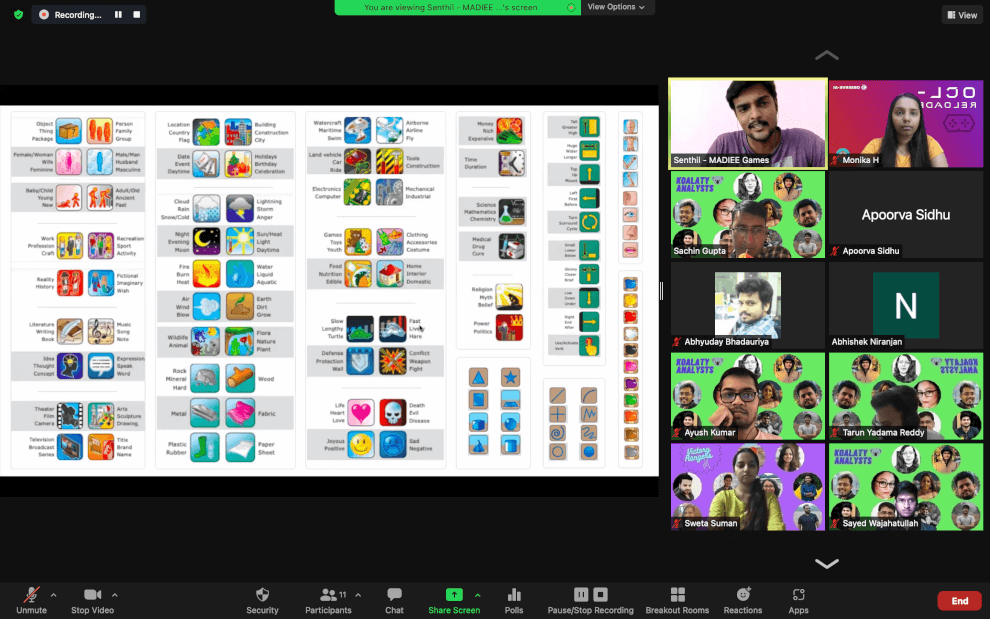The width and height of the screenshot is (990, 619).
Task: Open share options caret beside Share Screen
Action: 477,595
